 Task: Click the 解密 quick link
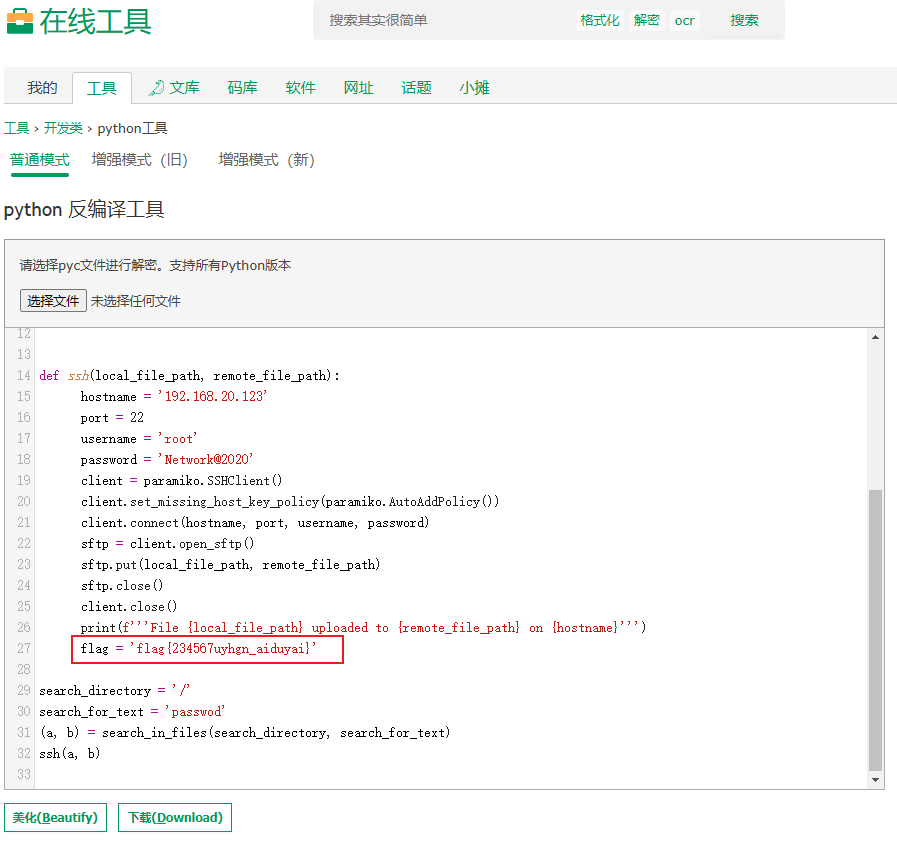tap(646, 21)
